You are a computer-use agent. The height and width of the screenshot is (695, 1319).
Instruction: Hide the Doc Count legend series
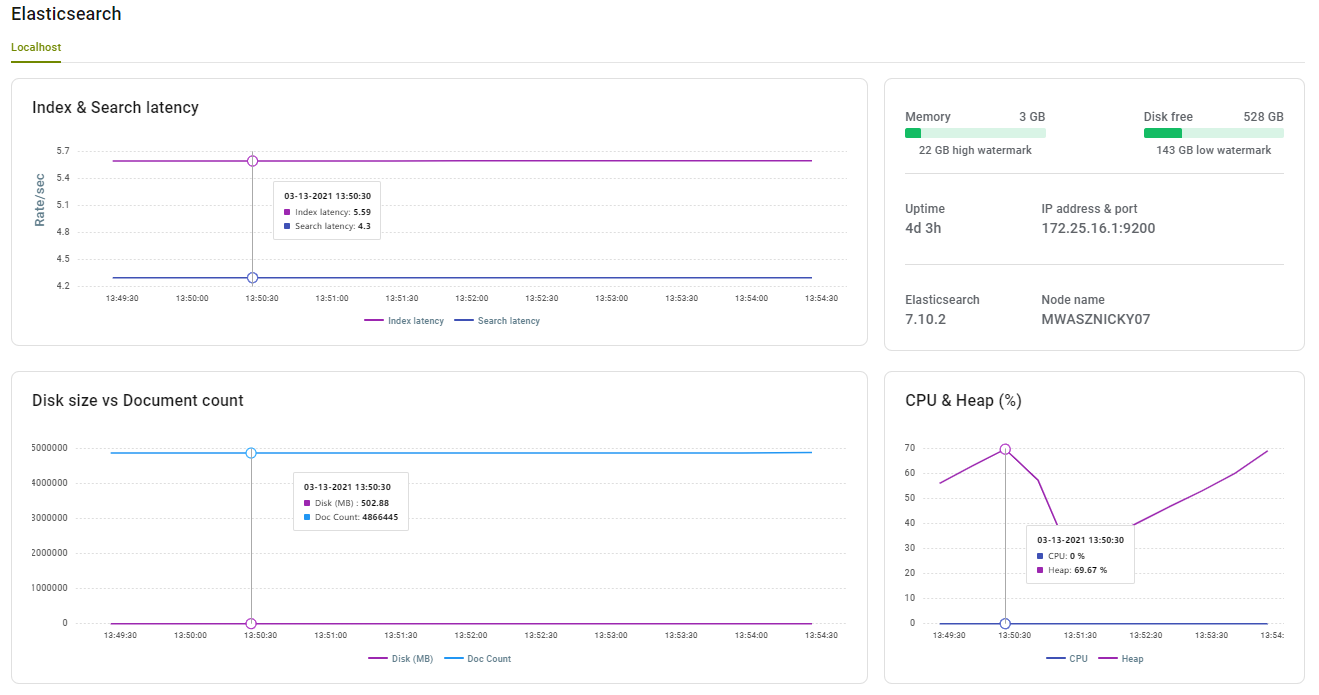pyautogui.click(x=477, y=659)
